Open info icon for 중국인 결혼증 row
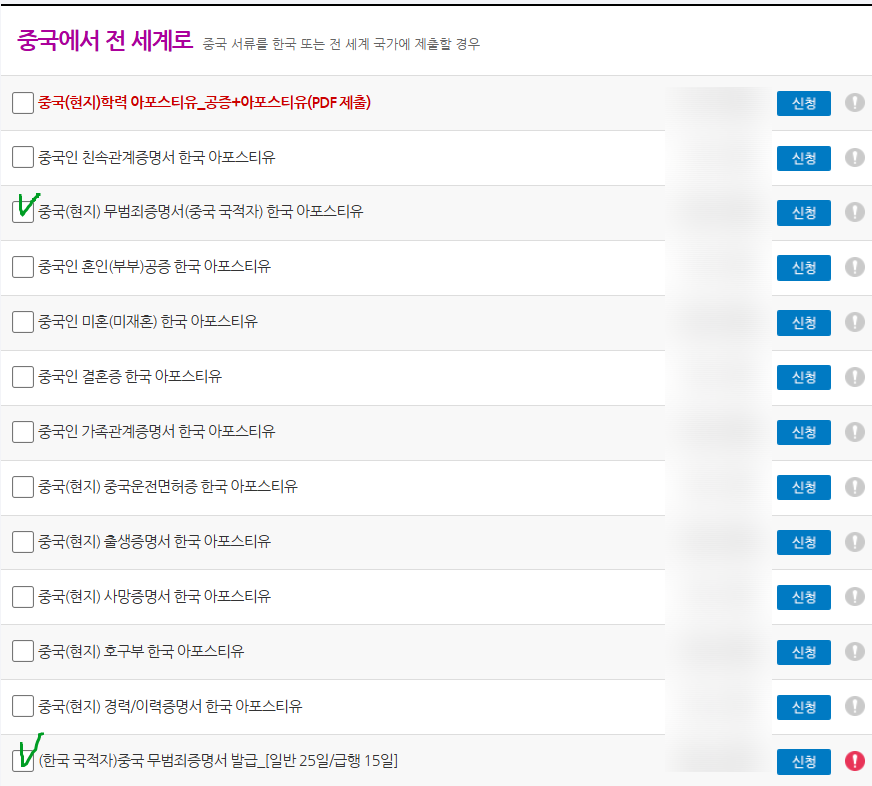 pos(855,377)
